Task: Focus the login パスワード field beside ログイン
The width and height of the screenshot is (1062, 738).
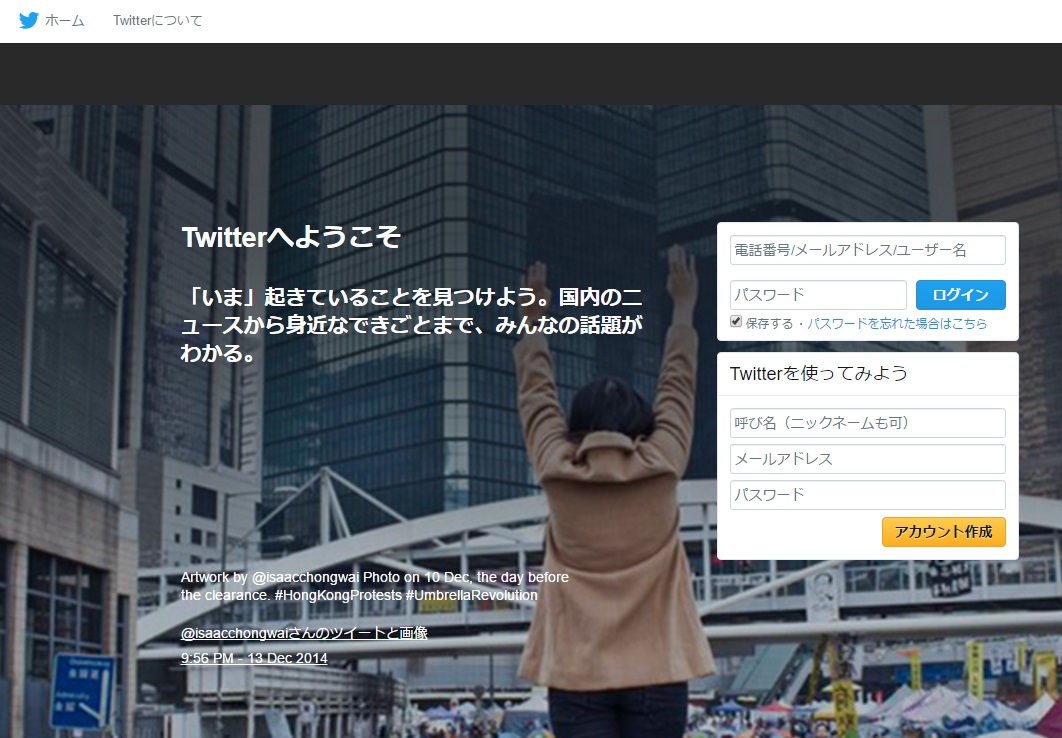Action: 818,295
